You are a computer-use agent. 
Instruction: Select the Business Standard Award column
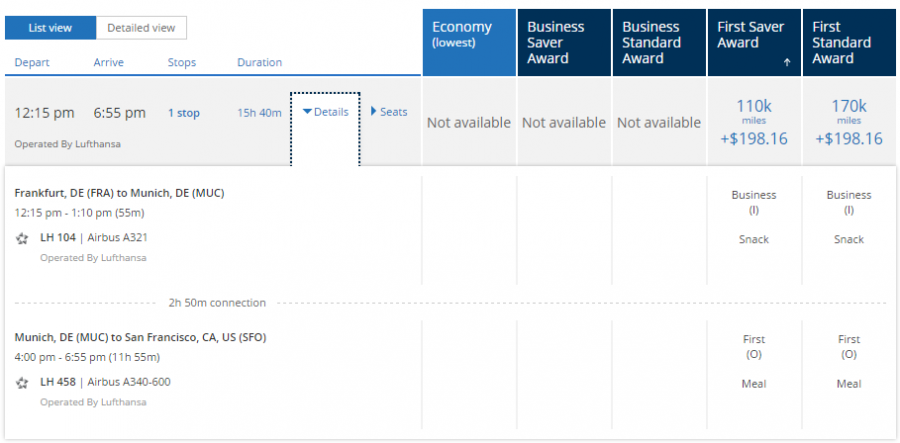659,43
